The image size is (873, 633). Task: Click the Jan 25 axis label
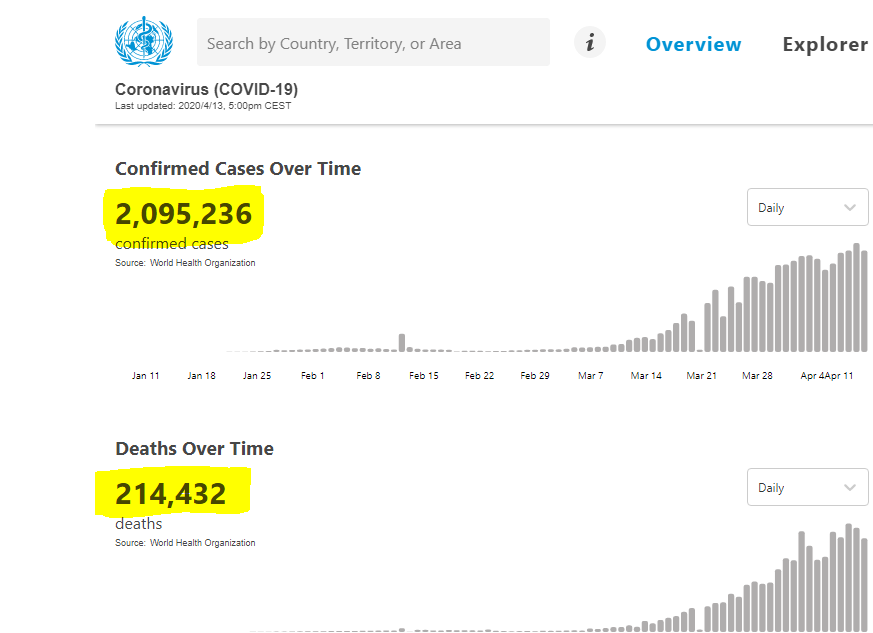(x=257, y=376)
